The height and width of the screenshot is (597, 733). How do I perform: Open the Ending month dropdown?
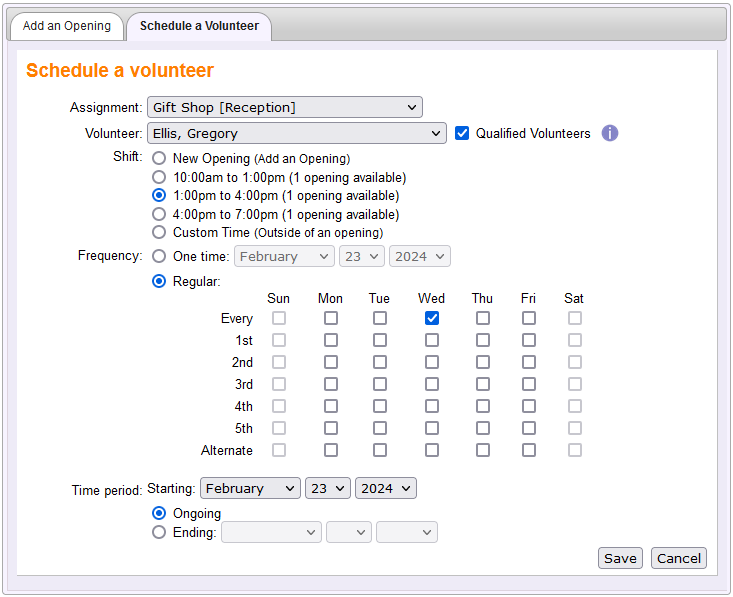click(x=271, y=532)
